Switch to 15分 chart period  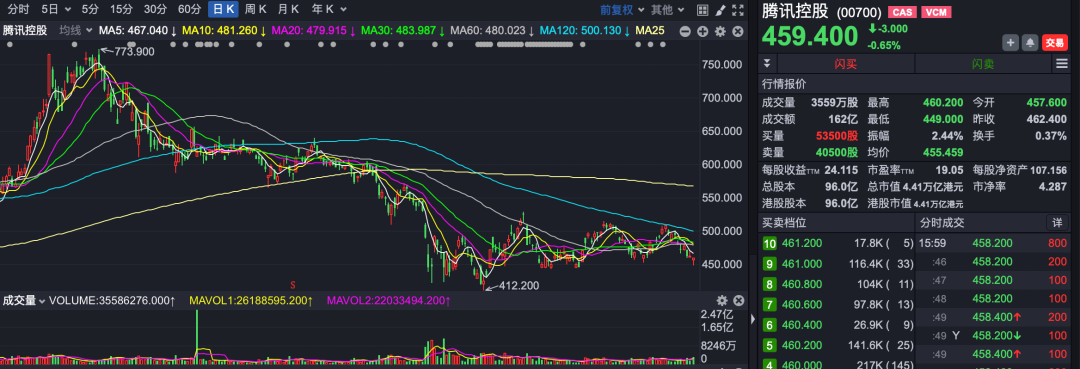(x=121, y=10)
